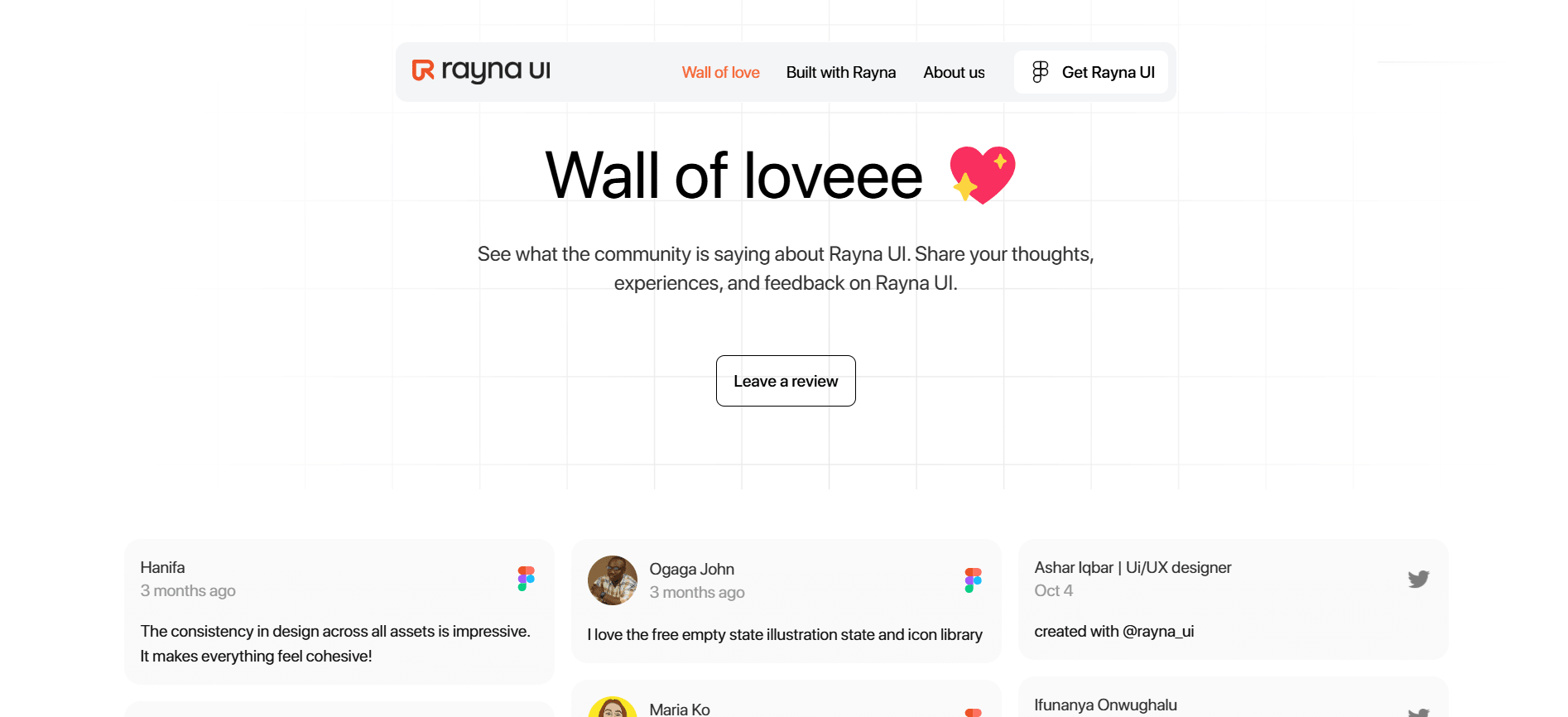Click the Get Rayna UI button

1091,72
